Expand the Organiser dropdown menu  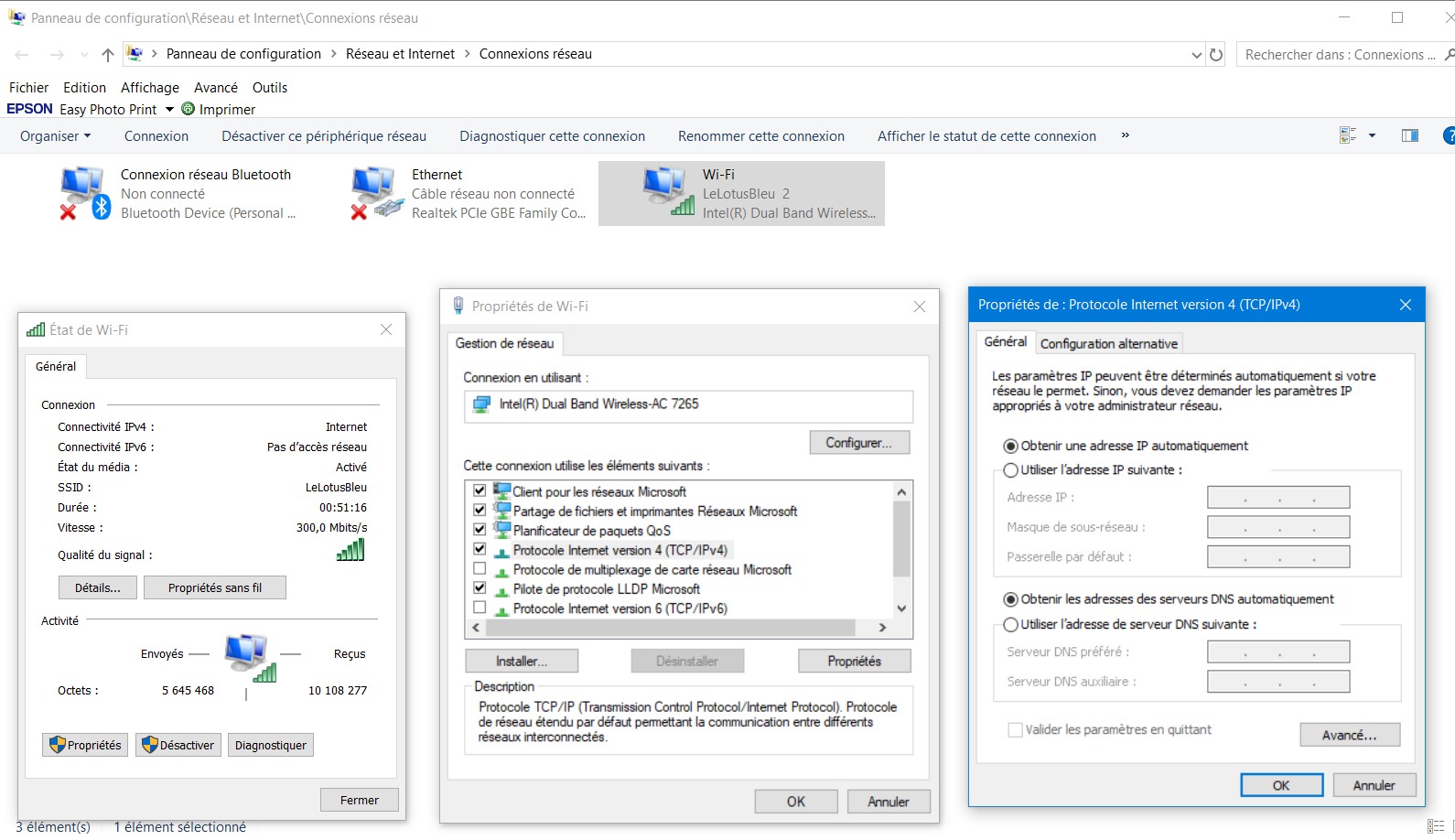56,136
